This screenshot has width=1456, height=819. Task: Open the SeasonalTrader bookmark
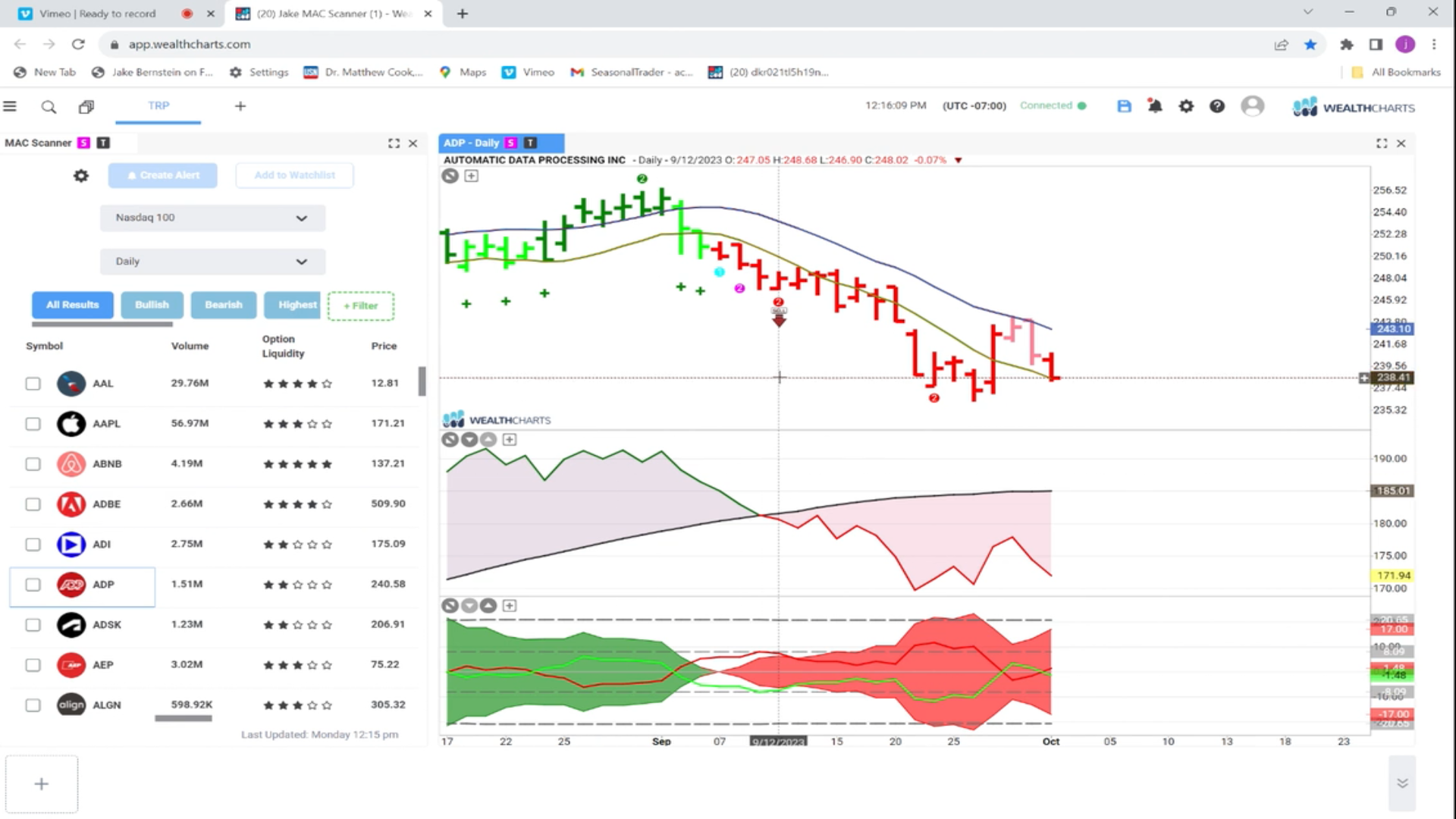632,72
